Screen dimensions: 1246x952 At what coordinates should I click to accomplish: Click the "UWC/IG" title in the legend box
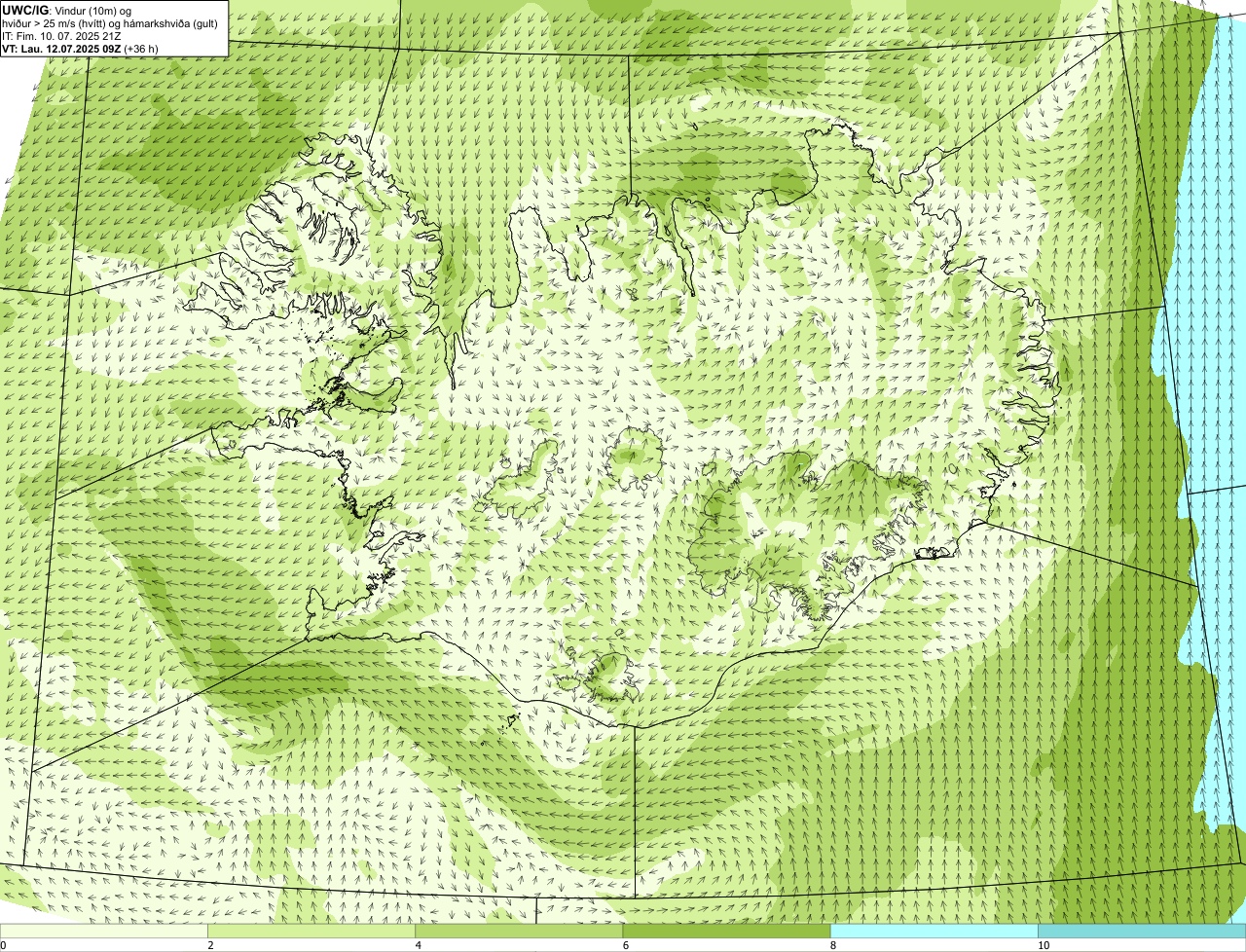point(25,11)
